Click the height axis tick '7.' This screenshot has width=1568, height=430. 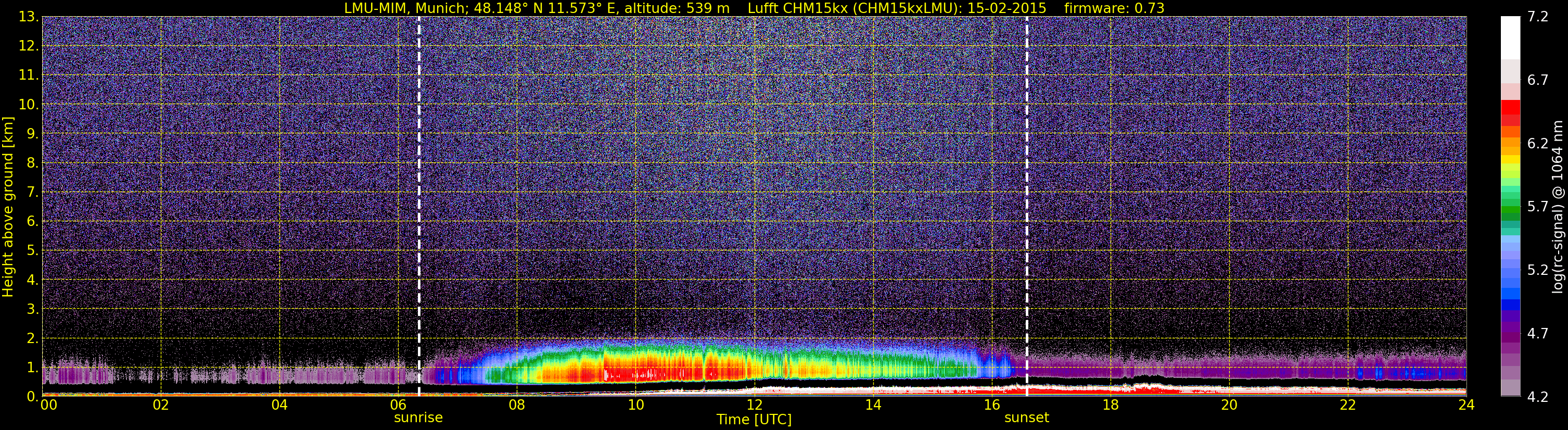[x=32, y=192]
